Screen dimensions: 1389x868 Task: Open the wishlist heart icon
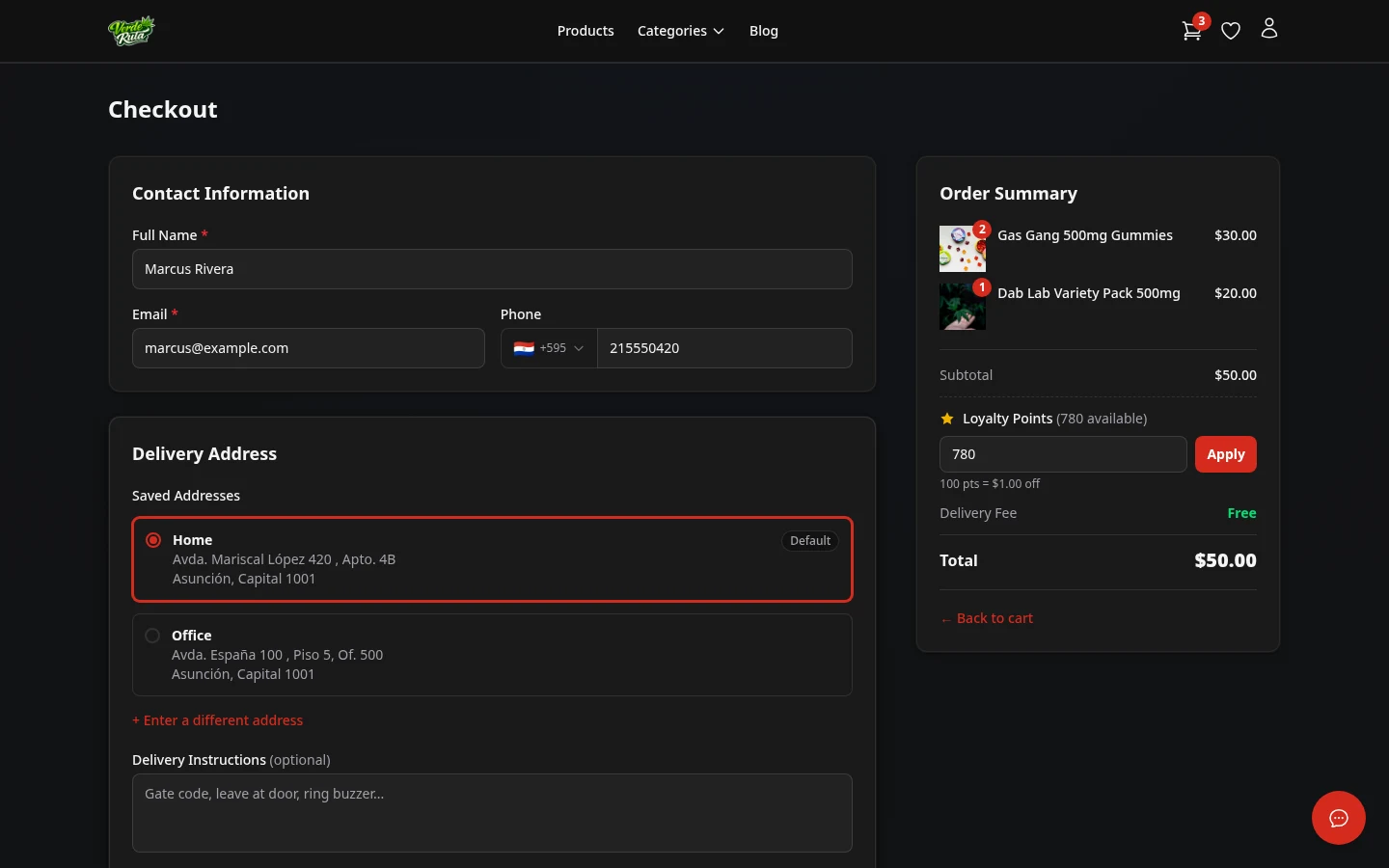tap(1231, 30)
